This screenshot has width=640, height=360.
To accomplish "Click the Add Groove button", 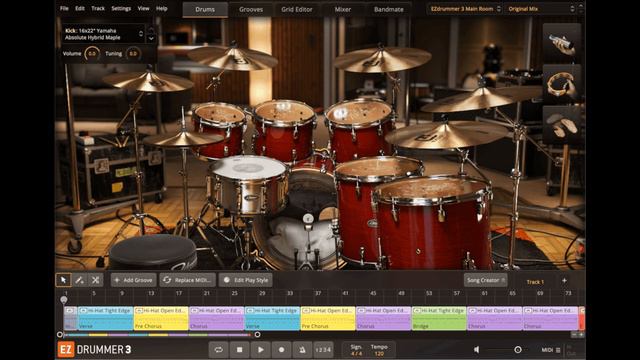I will (x=133, y=280).
